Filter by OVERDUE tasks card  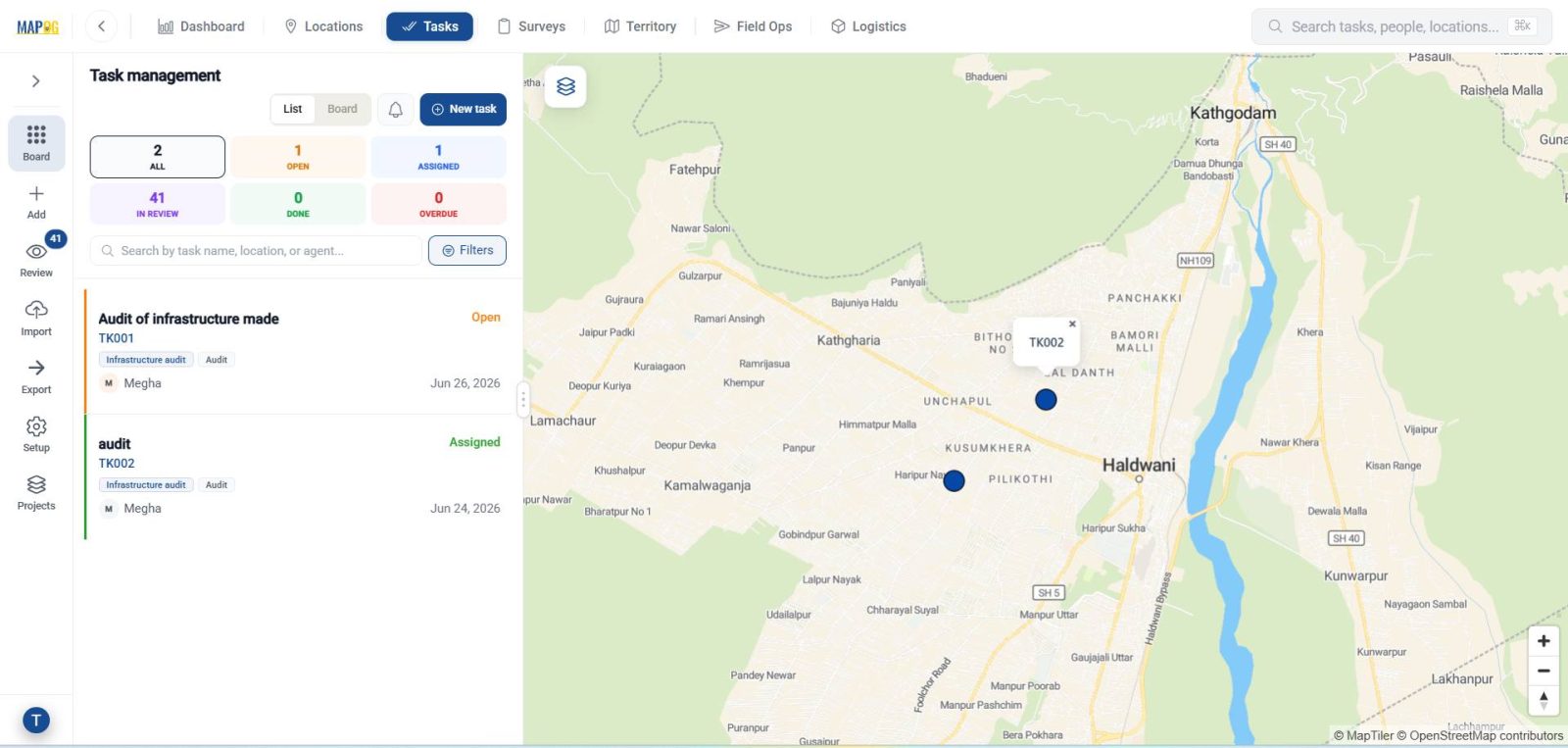[x=439, y=204]
